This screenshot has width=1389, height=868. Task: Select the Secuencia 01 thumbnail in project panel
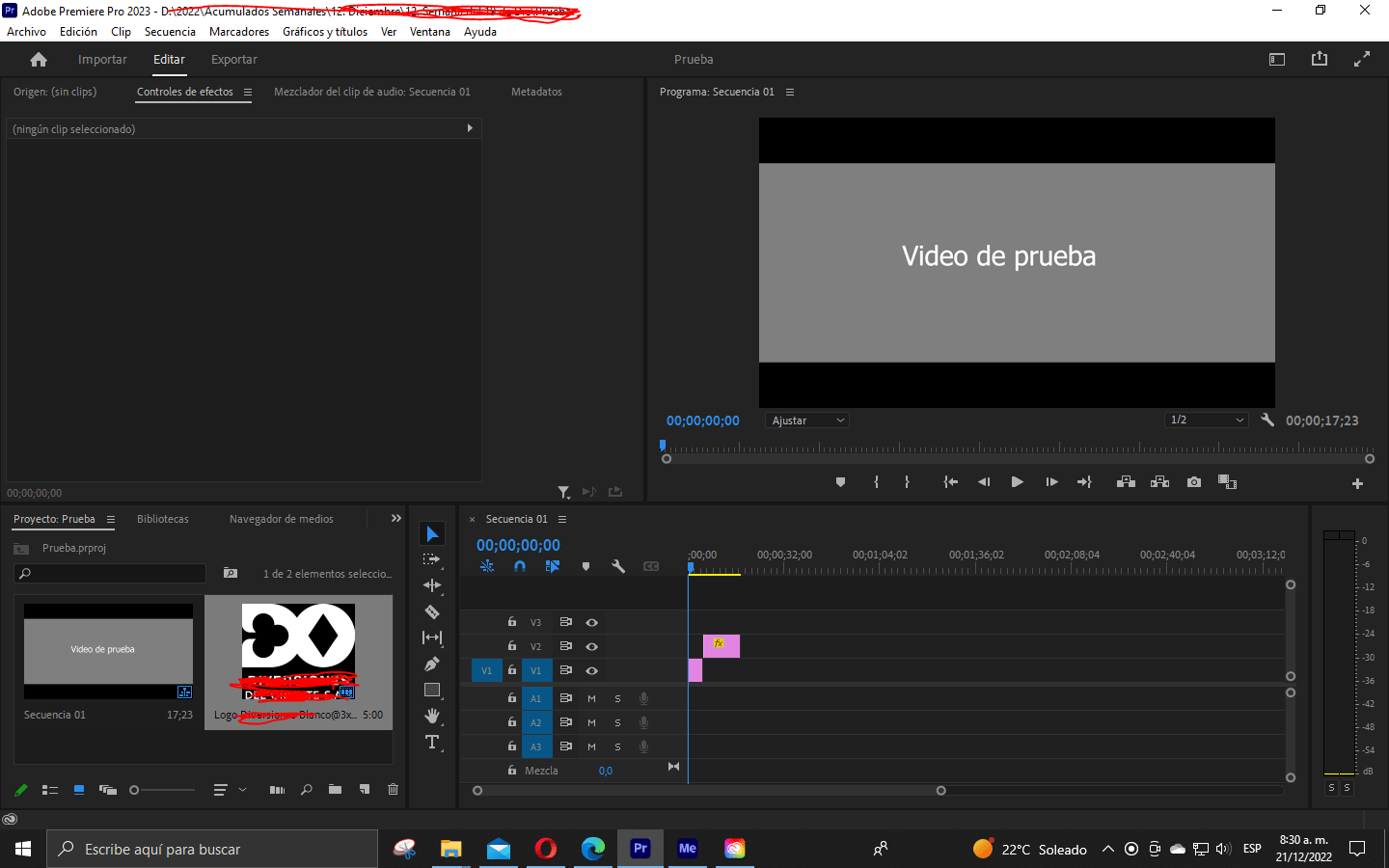click(x=108, y=651)
